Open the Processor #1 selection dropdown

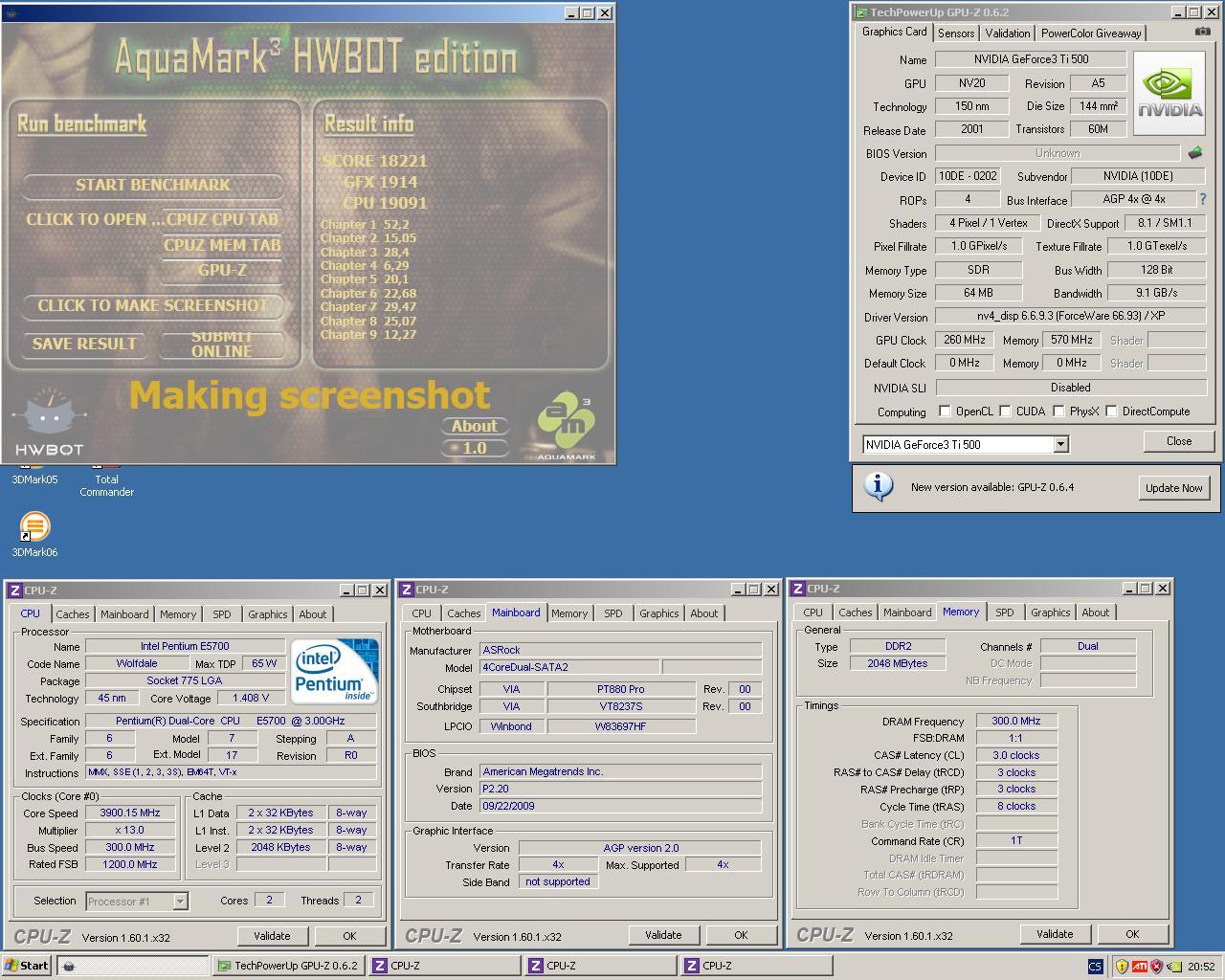[179, 902]
